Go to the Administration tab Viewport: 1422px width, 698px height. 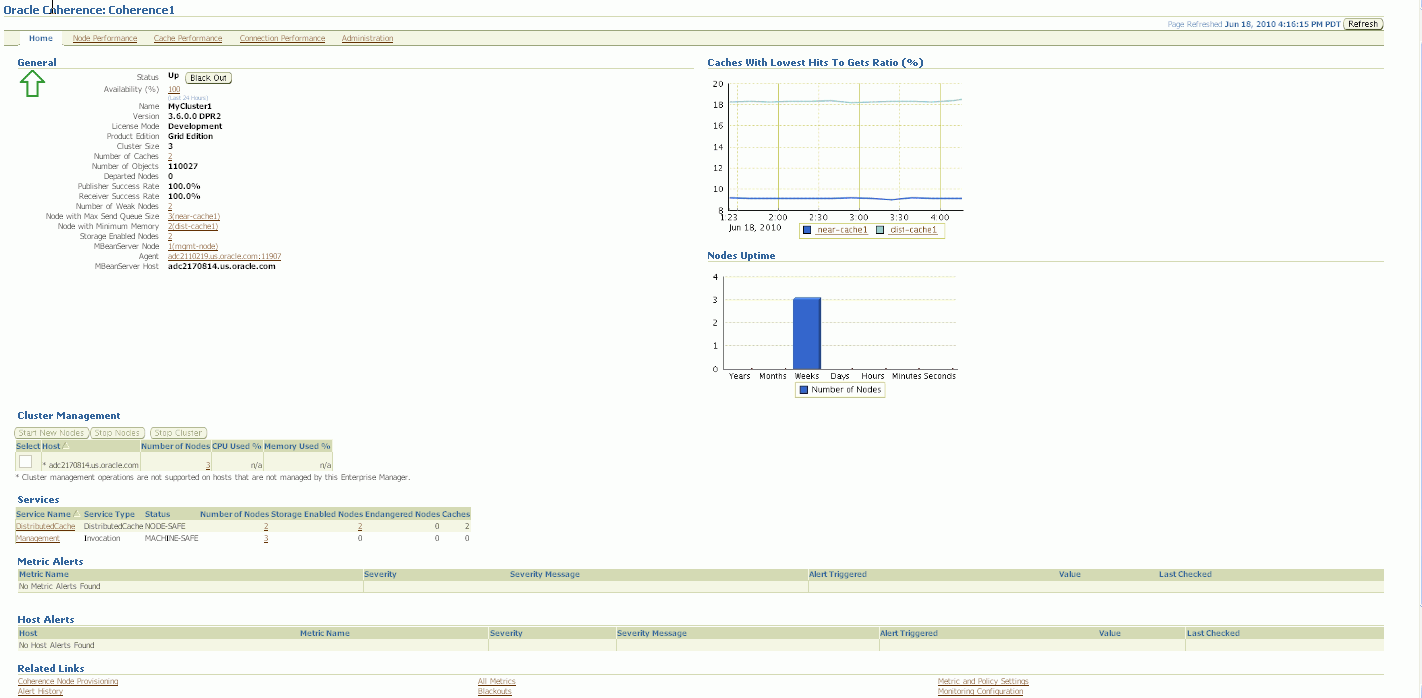coord(367,39)
